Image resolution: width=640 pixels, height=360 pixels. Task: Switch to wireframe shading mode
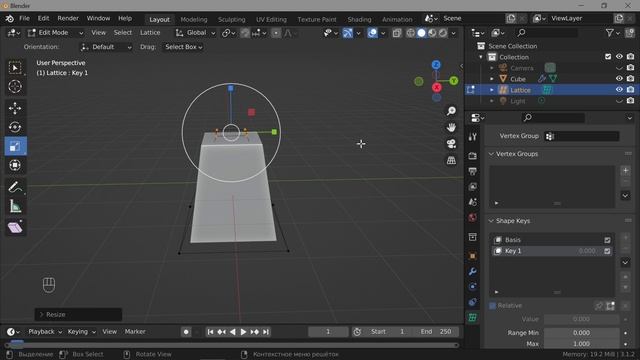coord(410,33)
